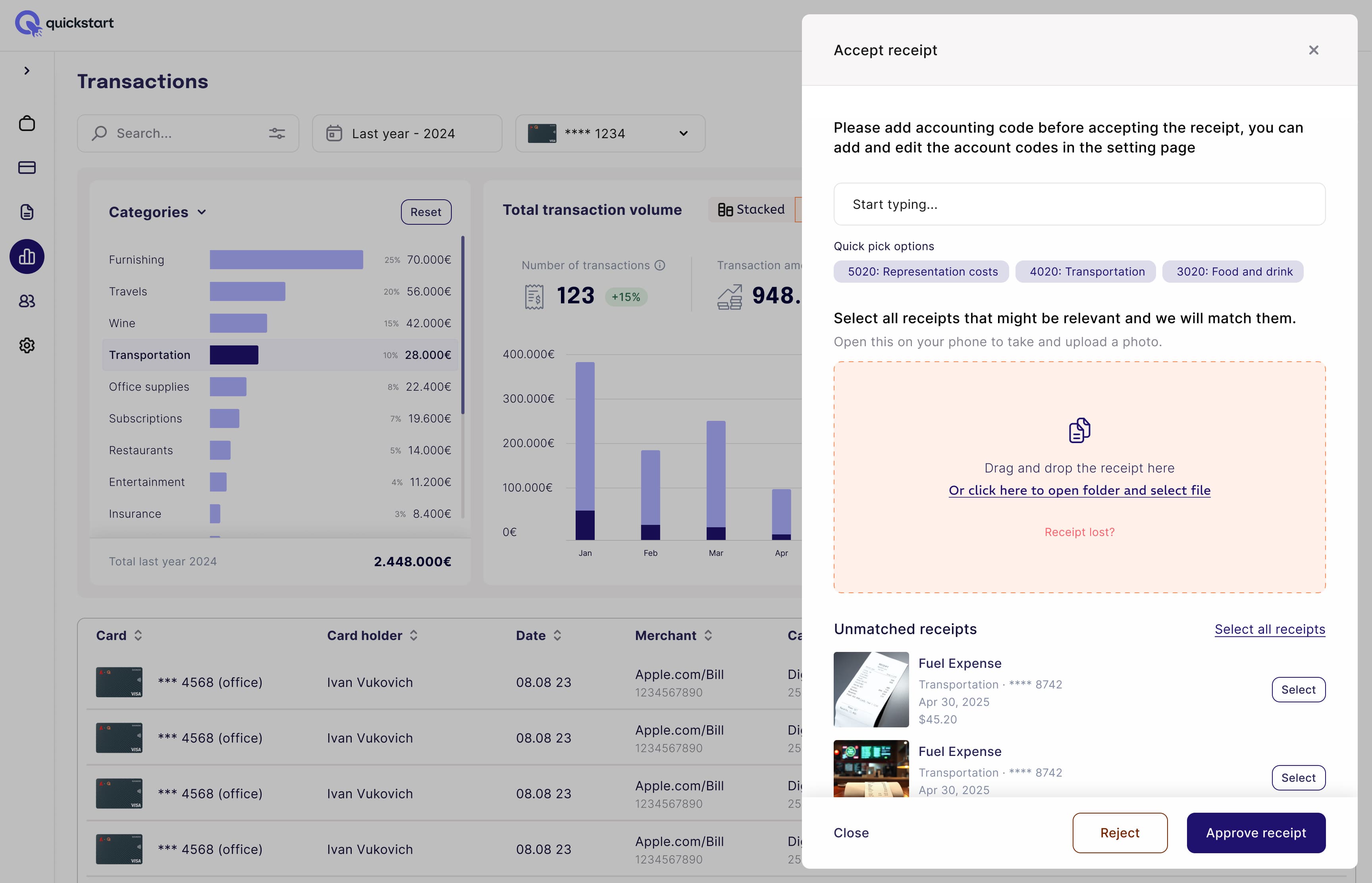
Task: Approve the receipt
Action: pyautogui.click(x=1256, y=833)
